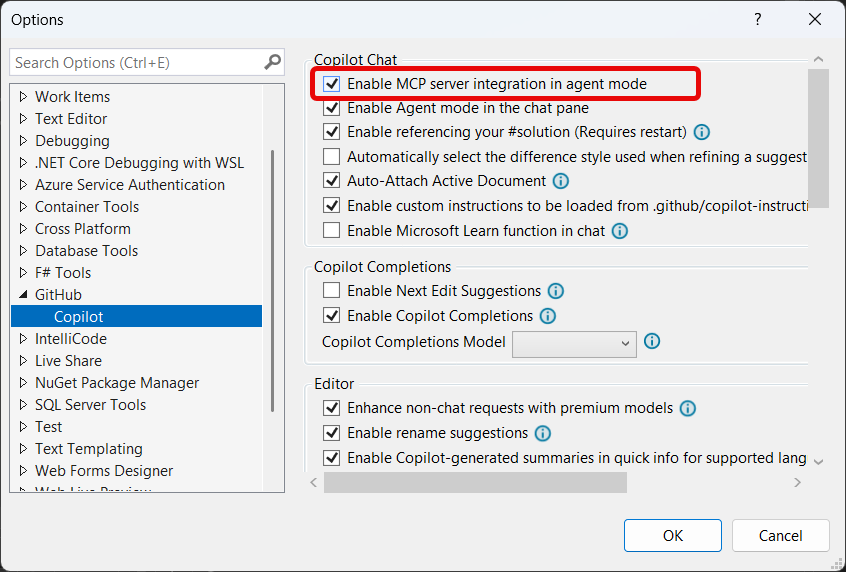Toggle Enable Microsoft Learn function in chat
846x572 pixels.
coord(332,231)
